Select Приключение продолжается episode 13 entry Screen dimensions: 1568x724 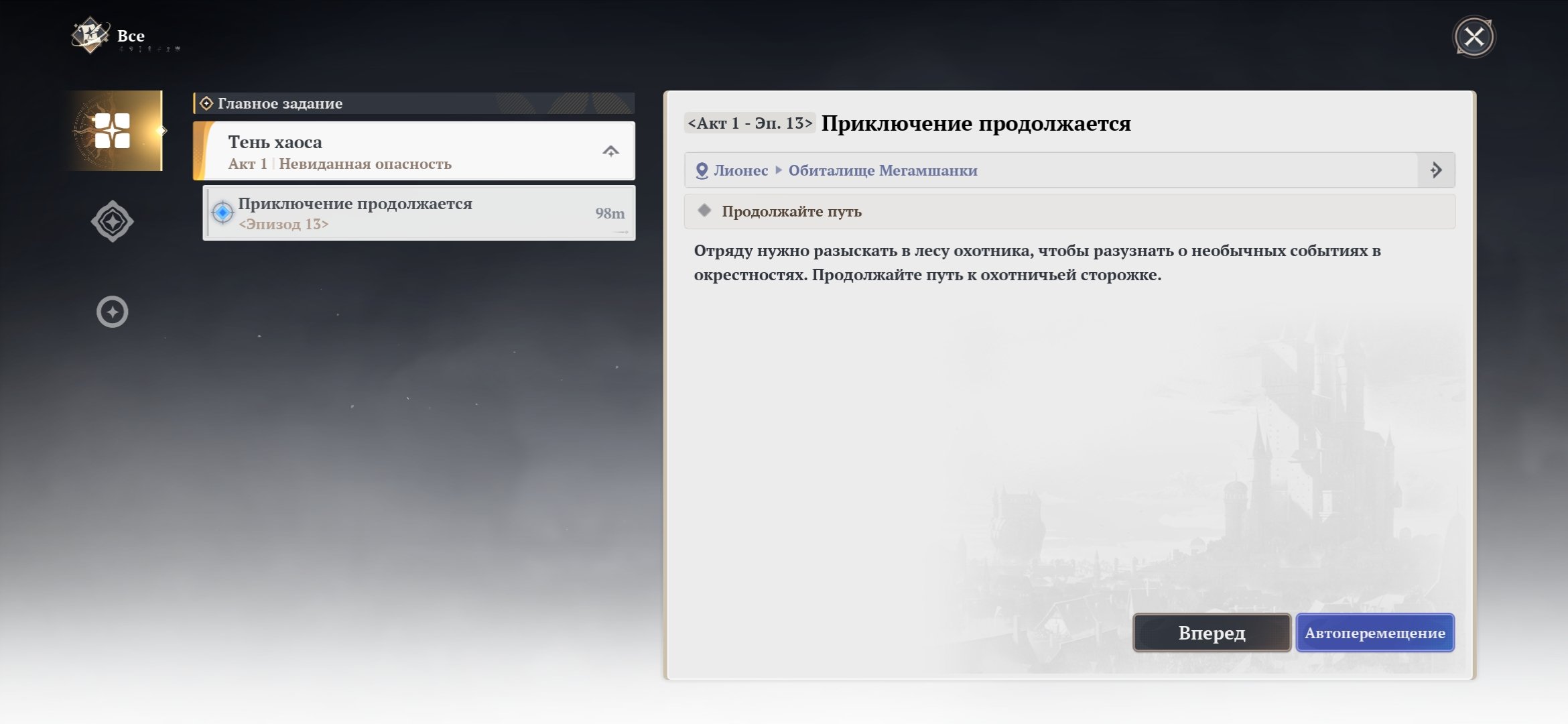point(419,213)
